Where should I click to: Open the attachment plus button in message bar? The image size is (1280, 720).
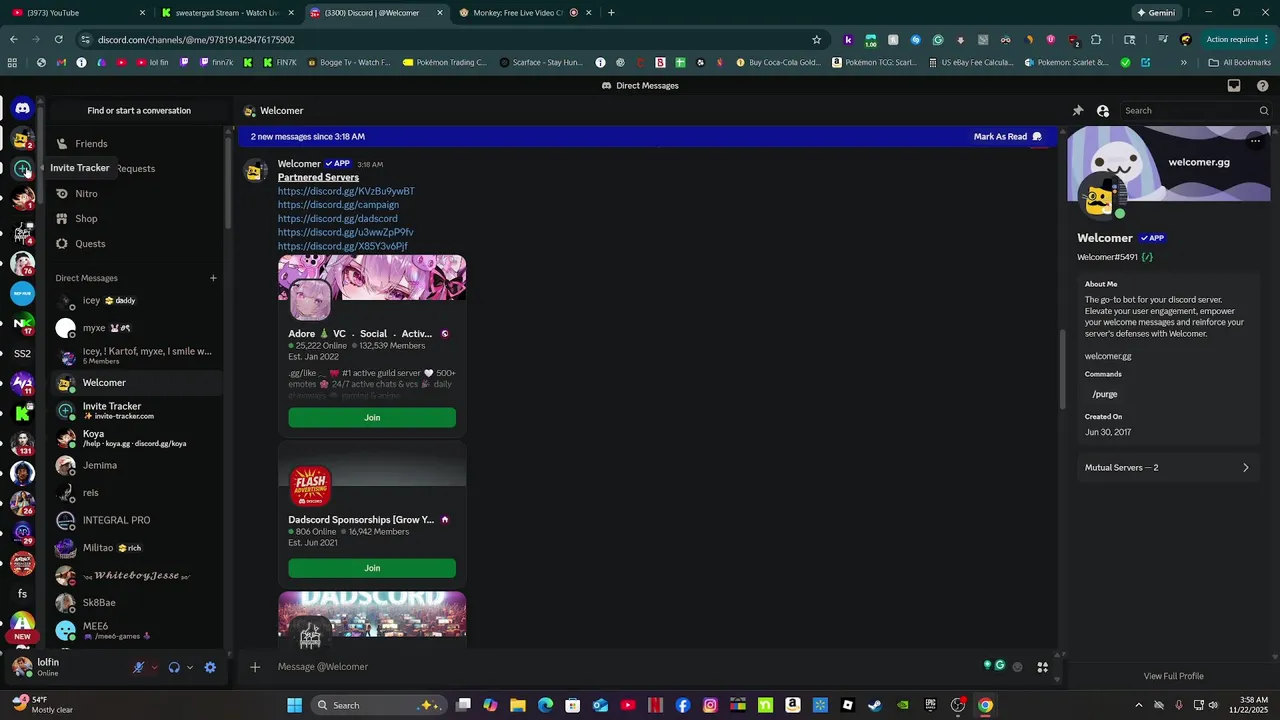255,667
